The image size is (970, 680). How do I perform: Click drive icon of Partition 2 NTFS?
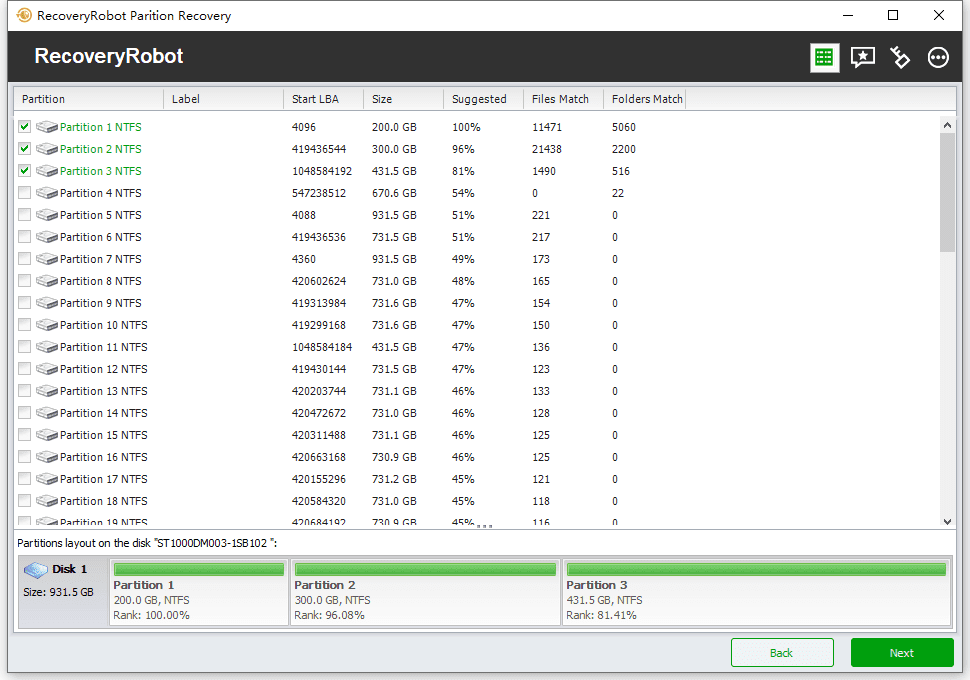pyautogui.click(x=47, y=149)
